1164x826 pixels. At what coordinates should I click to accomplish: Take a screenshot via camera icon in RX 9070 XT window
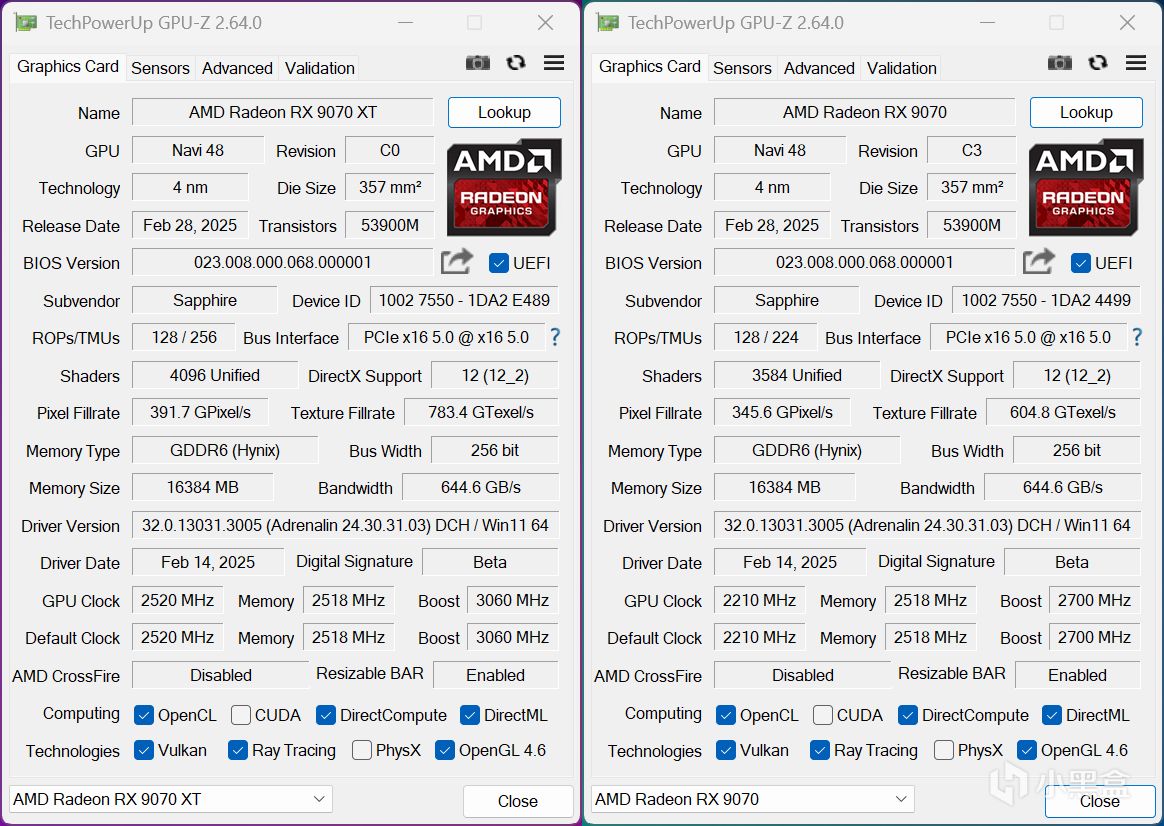pyautogui.click(x=478, y=63)
